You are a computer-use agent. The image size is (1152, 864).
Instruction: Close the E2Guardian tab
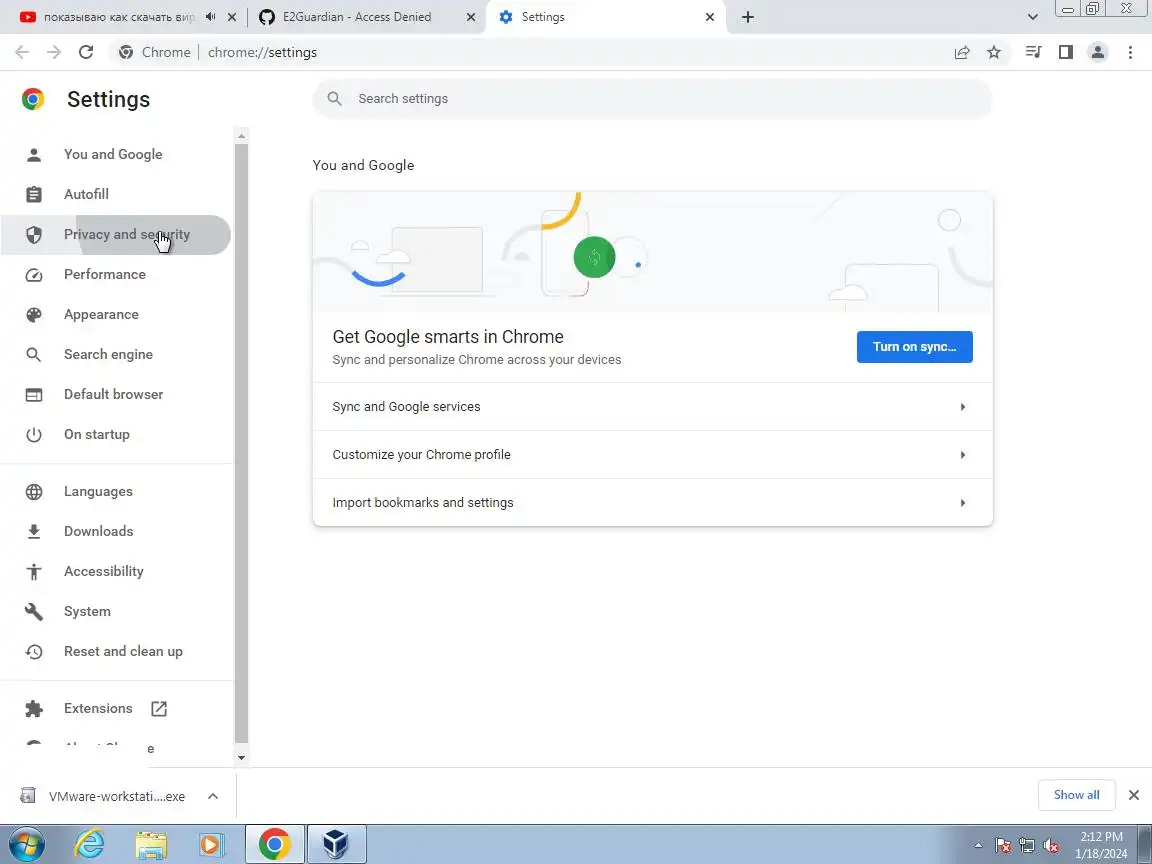(471, 17)
